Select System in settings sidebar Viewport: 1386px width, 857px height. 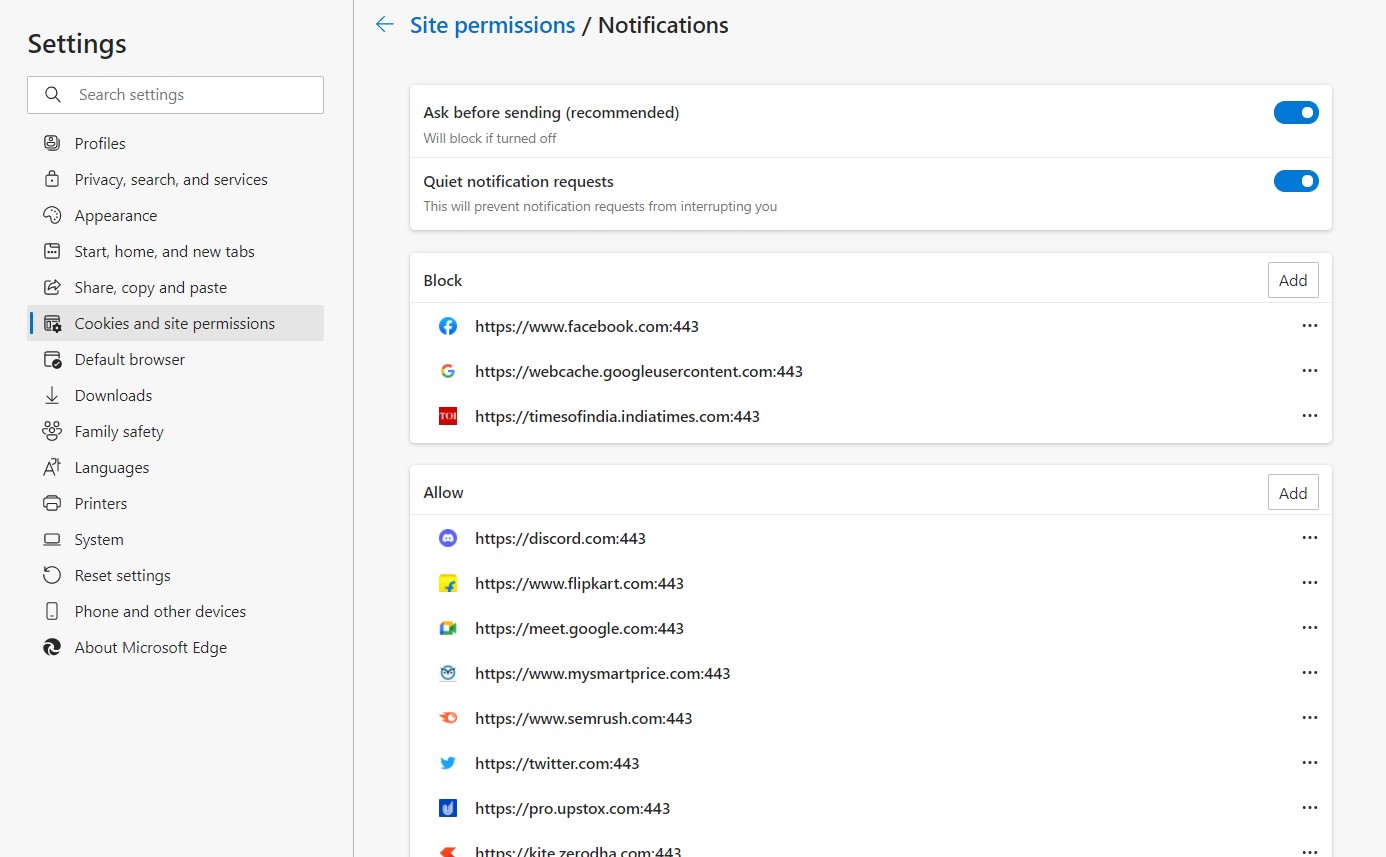[x=175, y=539]
